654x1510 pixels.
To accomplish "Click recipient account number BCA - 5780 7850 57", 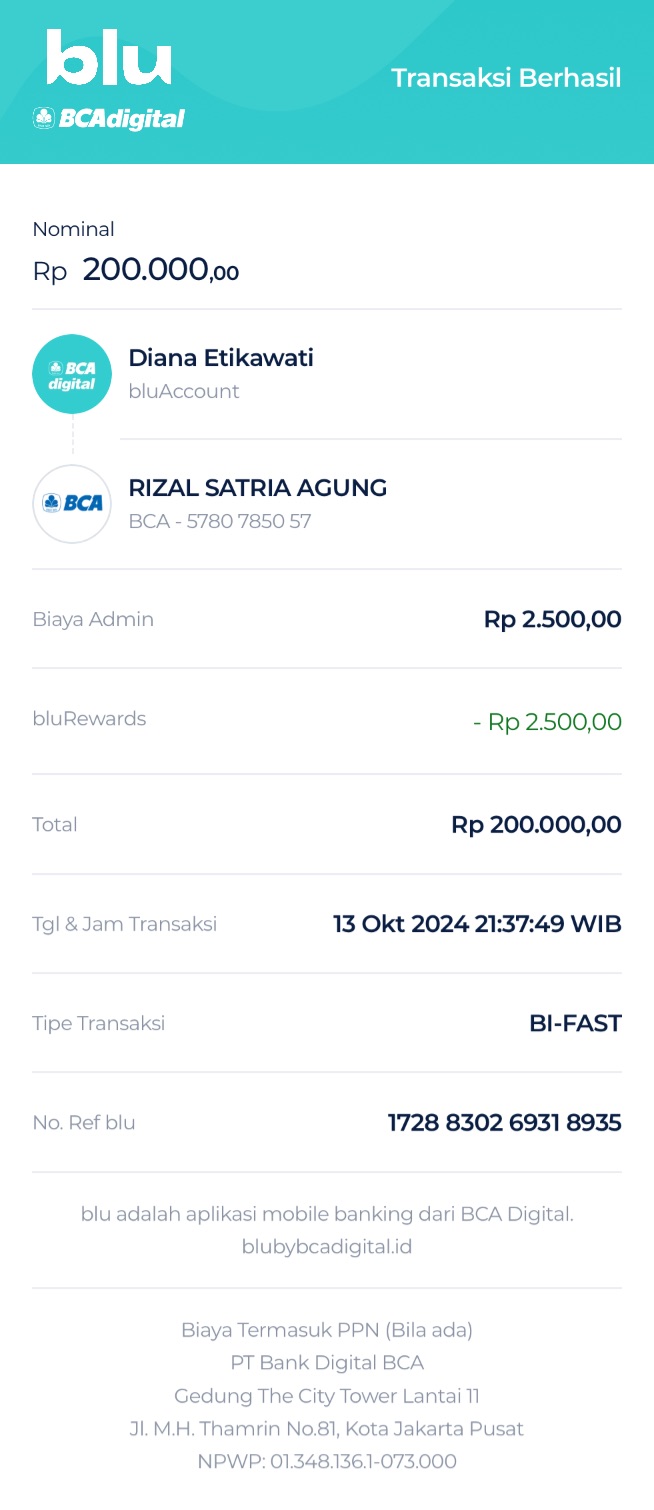I will tap(220, 522).
